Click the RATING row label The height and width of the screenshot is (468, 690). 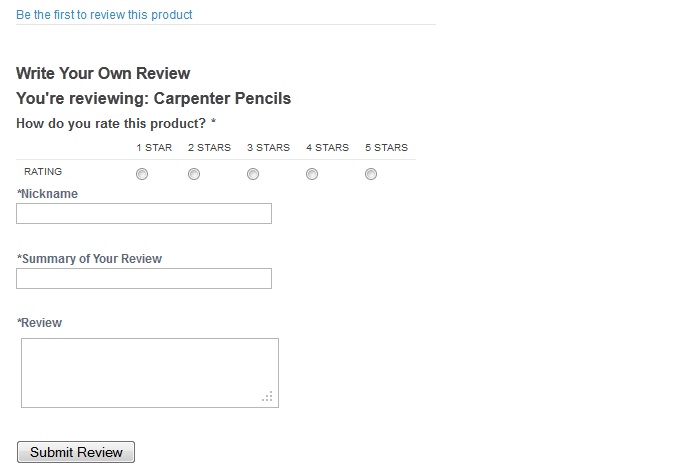pos(43,172)
